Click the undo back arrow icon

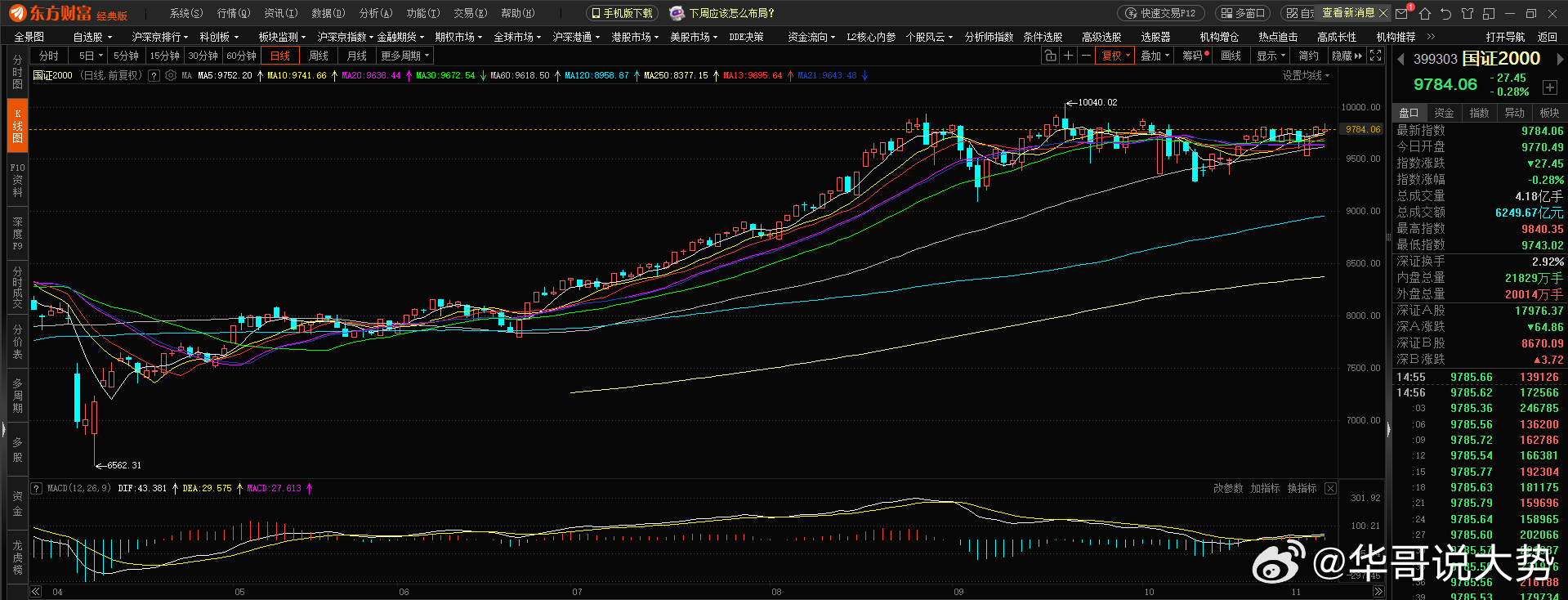pos(1446,13)
